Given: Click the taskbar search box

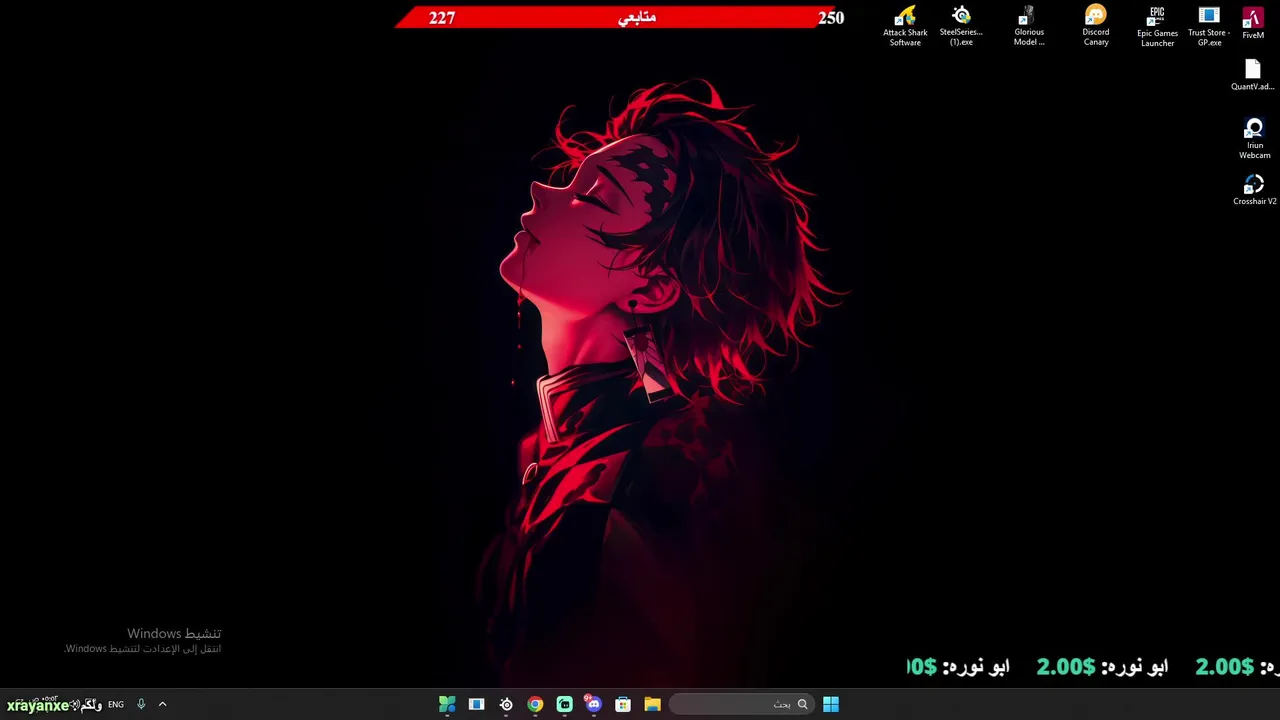Looking at the screenshot, I should point(740,704).
